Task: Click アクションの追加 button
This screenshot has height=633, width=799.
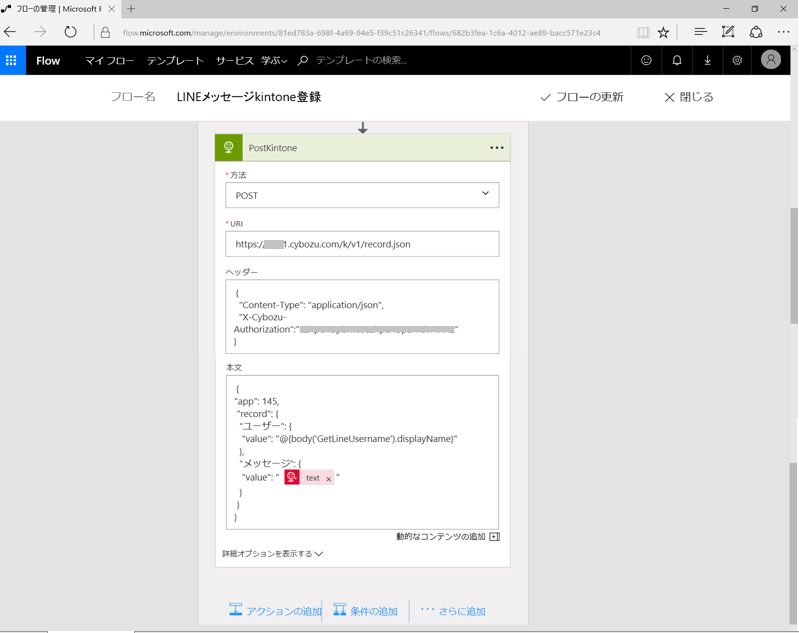Action: (275, 611)
